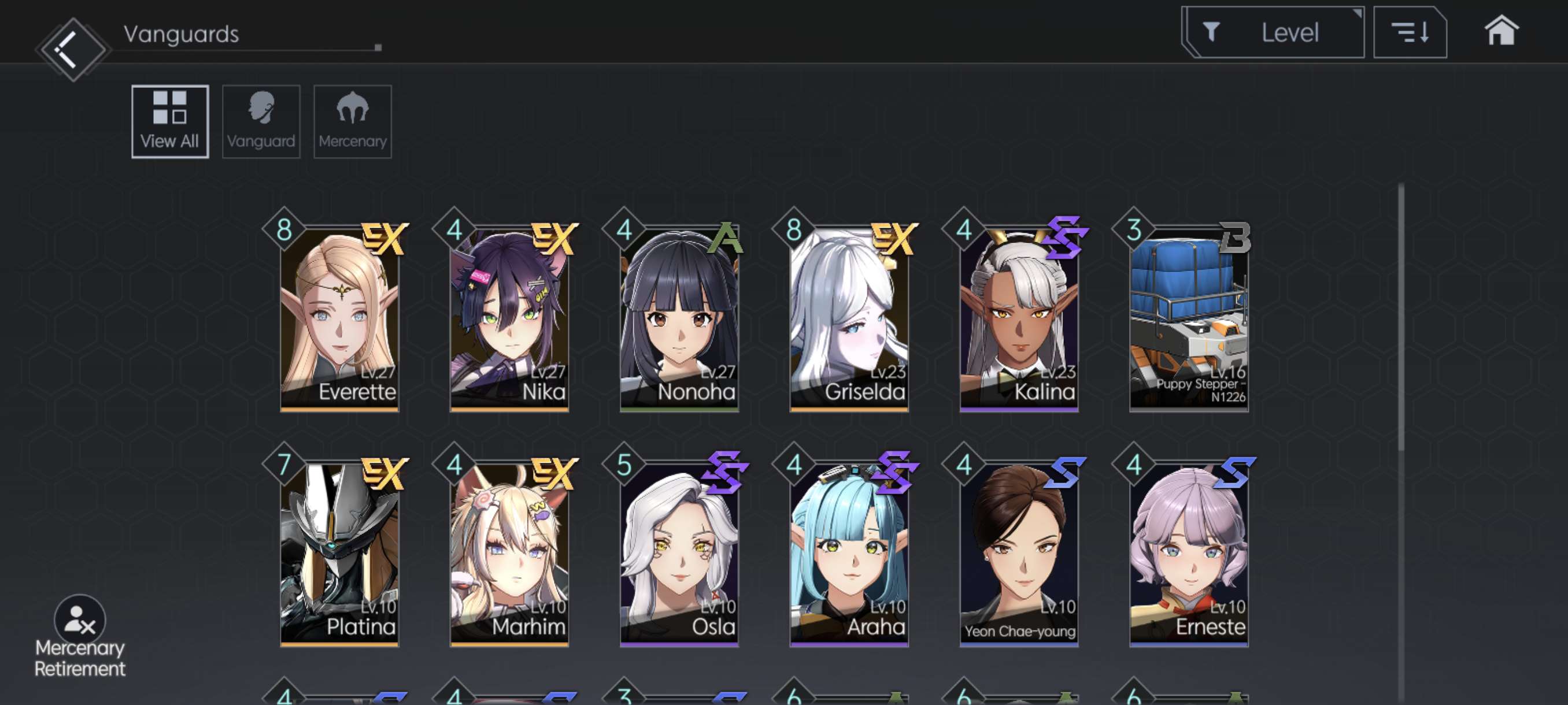Go to home via house icon
Viewport: 1568px width, 705px height.
(x=1501, y=31)
